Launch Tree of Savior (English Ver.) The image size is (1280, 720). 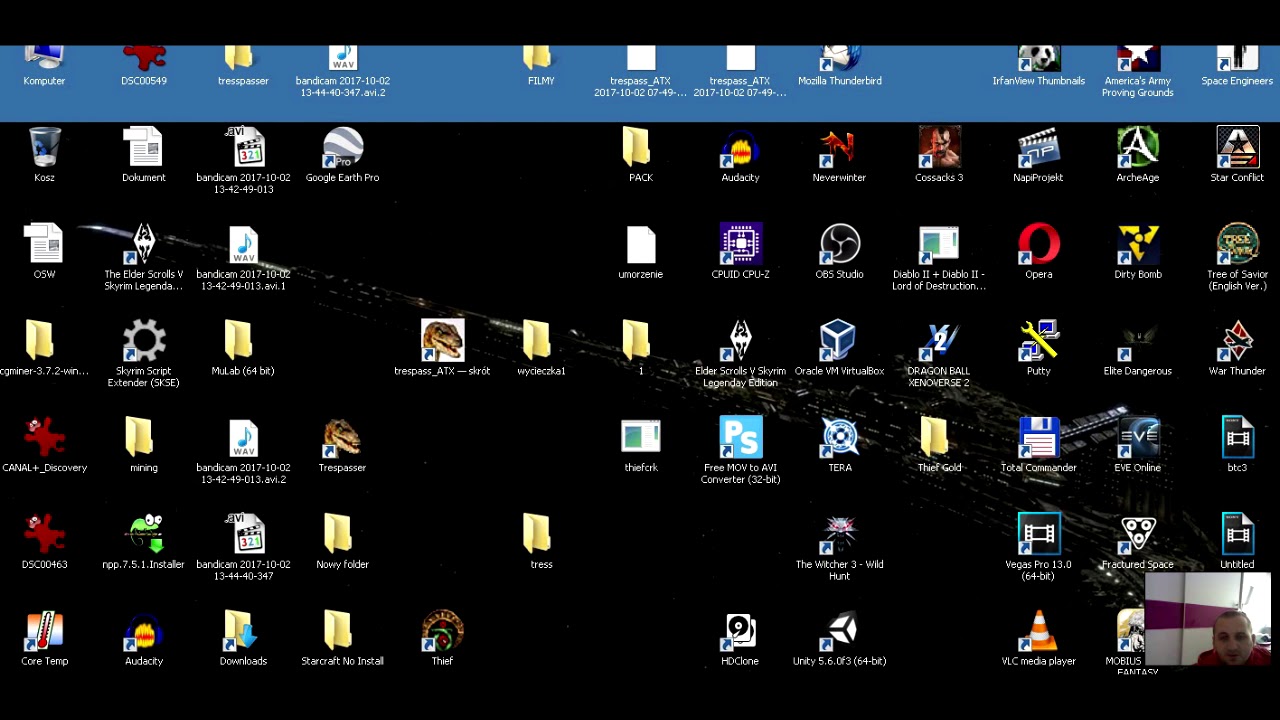point(1237,258)
